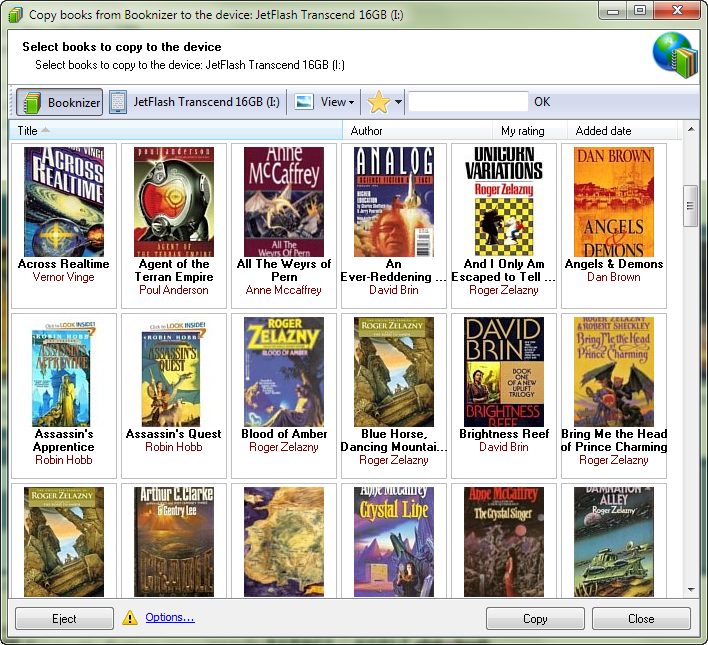Select the Booknizer source button
The image size is (708, 645).
[60, 102]
